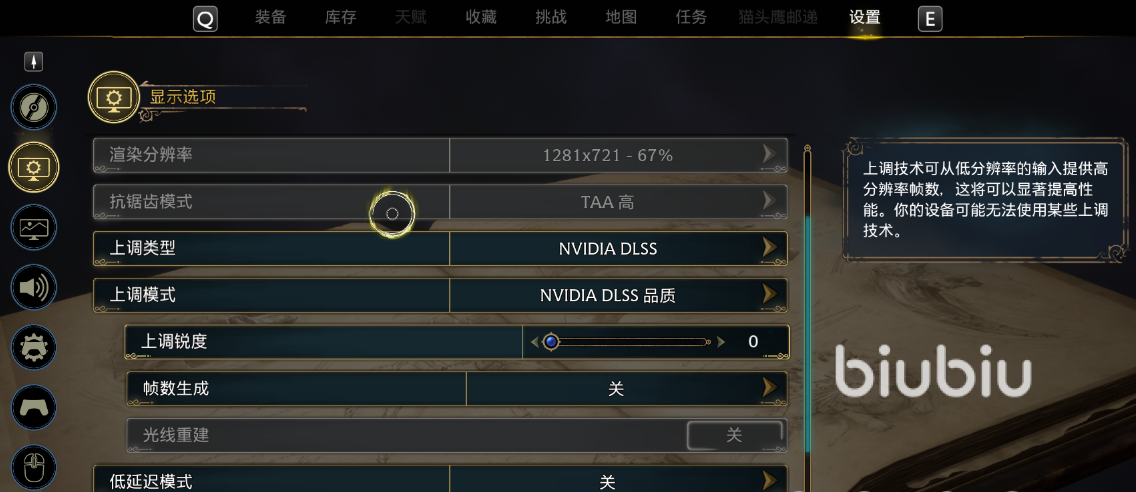Go to the 任务 tab
The height and width of the screenshot is (492, 1136).
(x=691, y=17)
